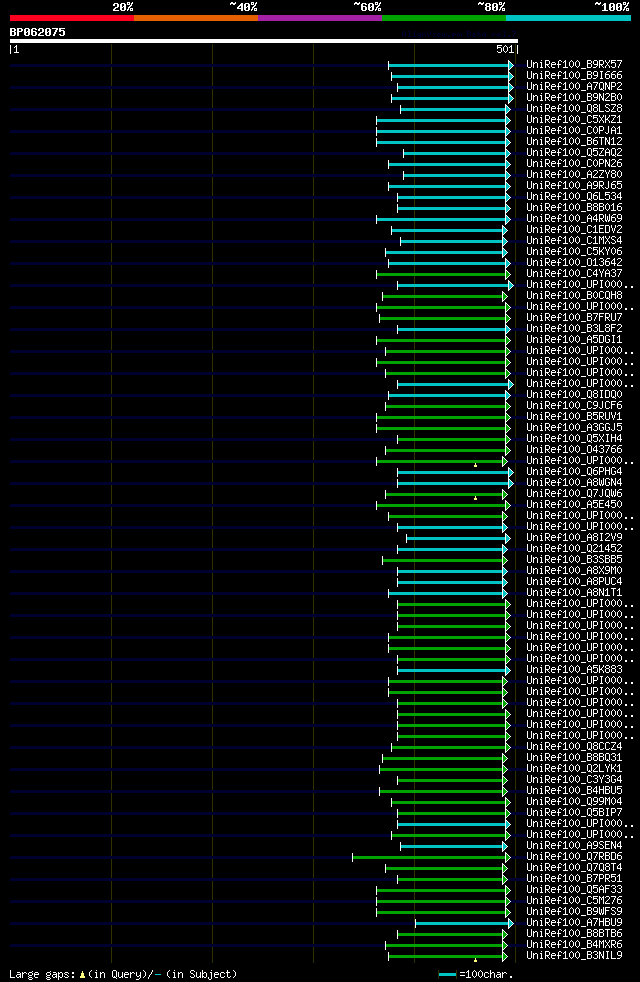Click the cyan alignment bar for UniRef100_A8I2V9
The width and height of the screenshot is (640, 982).
458,539
